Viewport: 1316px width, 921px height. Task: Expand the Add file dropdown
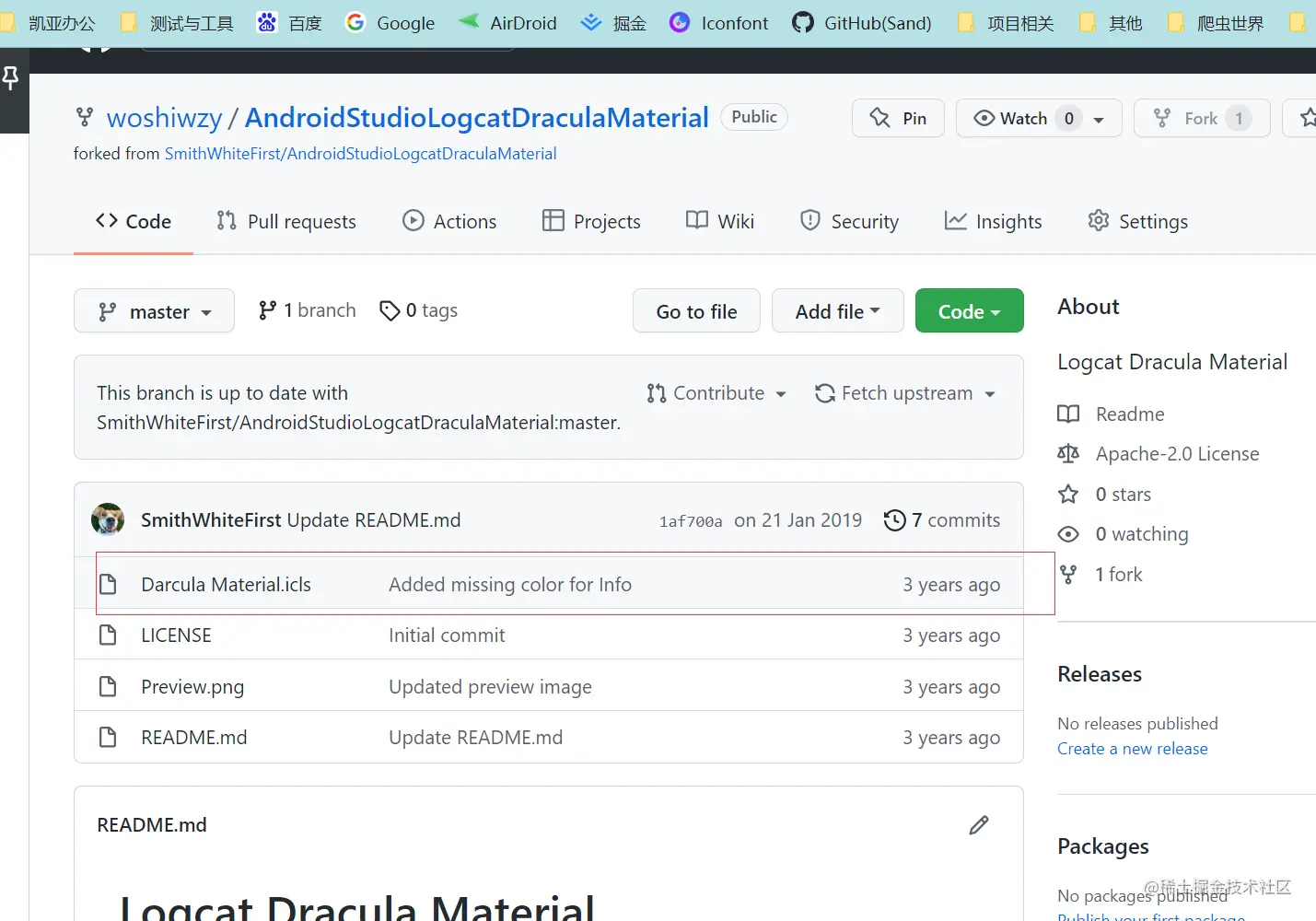(x=837, y=310)
